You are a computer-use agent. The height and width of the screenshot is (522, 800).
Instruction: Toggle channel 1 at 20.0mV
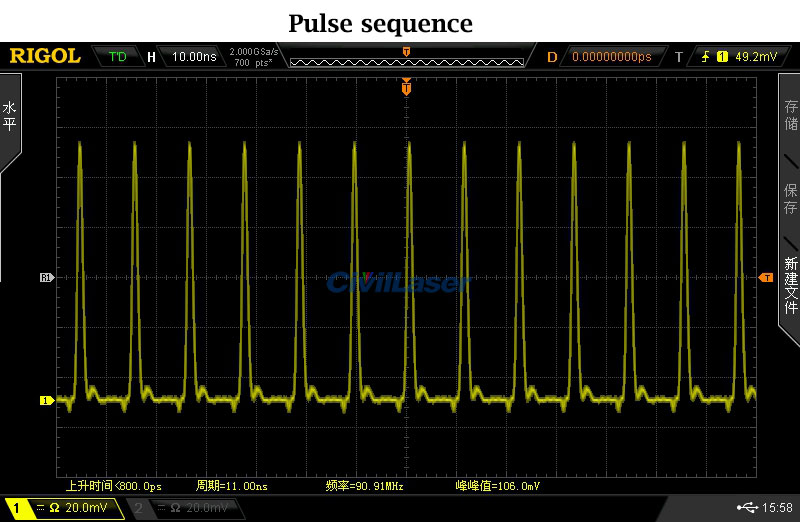pos(62,508)
